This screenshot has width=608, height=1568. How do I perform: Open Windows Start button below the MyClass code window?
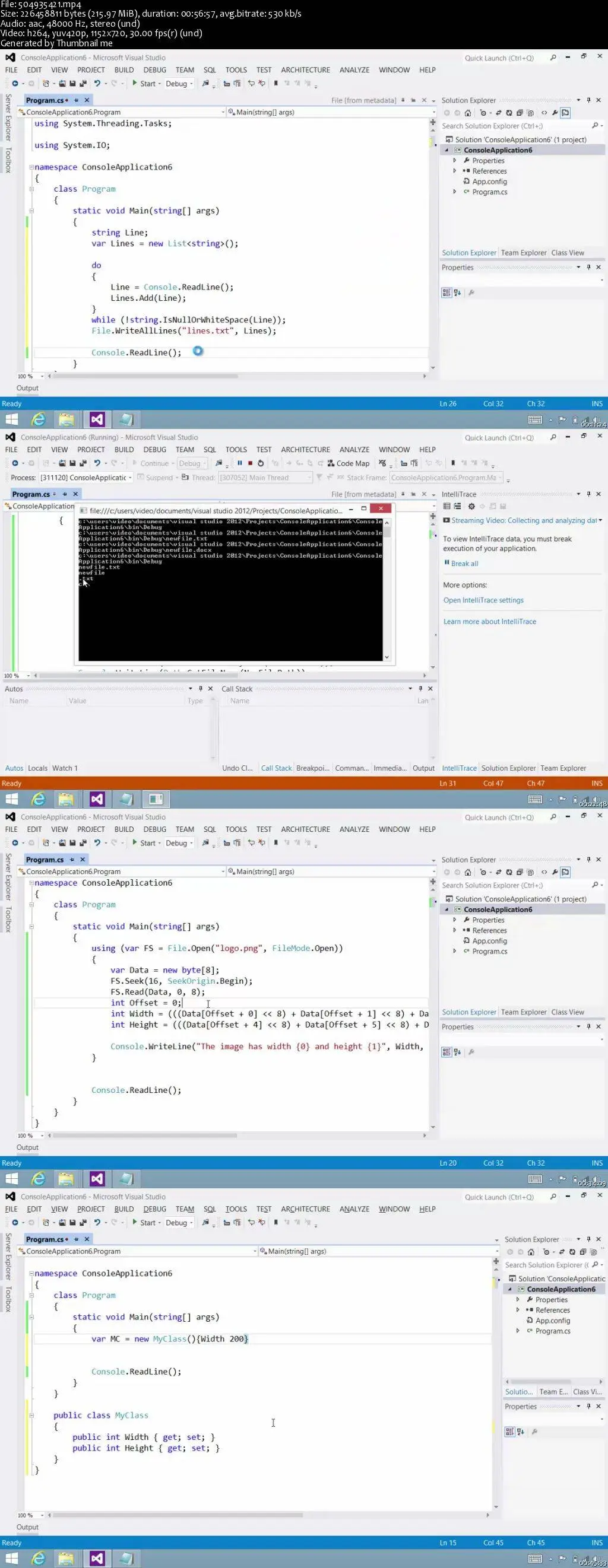[x=11, y=1559]
